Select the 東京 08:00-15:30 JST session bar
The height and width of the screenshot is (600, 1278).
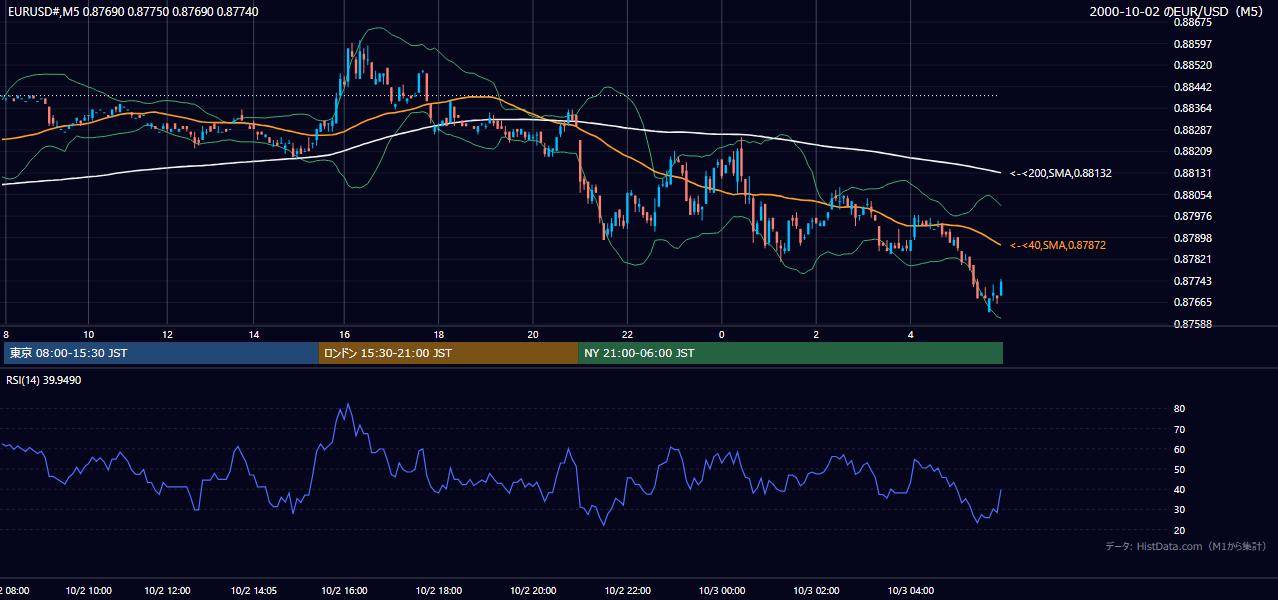161,353
